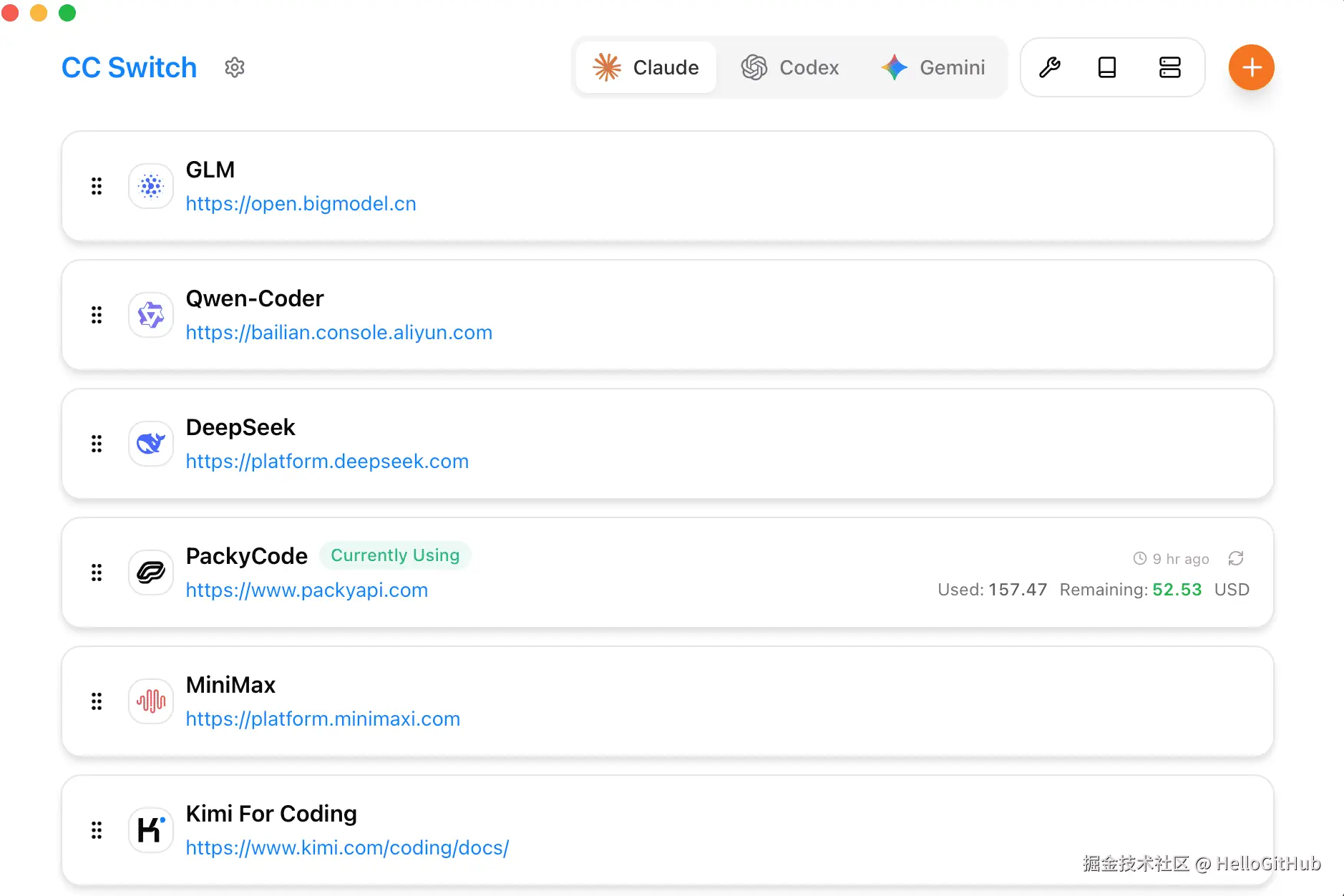
Task: Open settings gear next to CC Switch
Action: pyautogui.click(x=235, y=67)
